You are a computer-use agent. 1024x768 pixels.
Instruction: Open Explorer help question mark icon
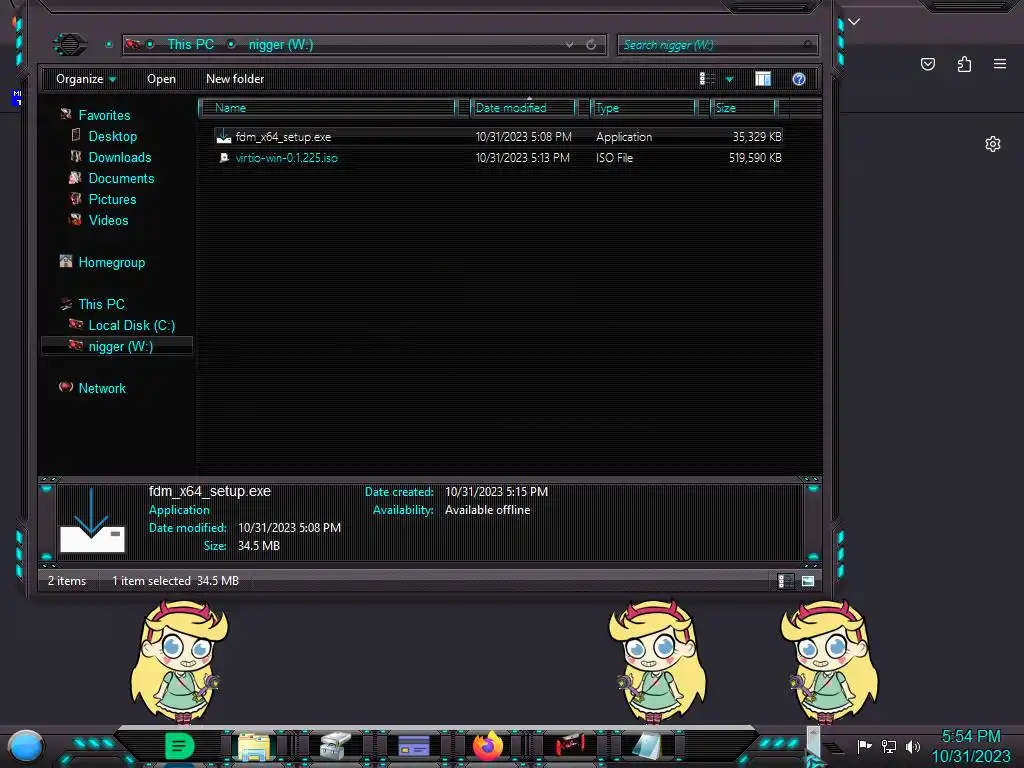tap(799, 79)
